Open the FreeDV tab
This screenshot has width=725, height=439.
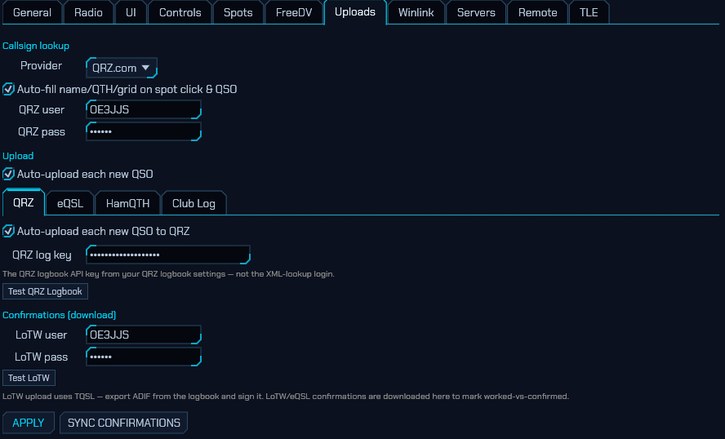tap(294, 12)
